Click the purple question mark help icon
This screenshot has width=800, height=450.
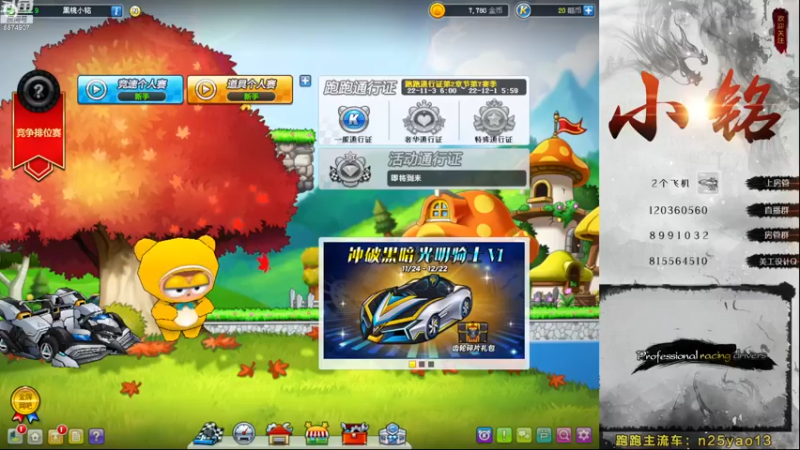tap(96, 436)
